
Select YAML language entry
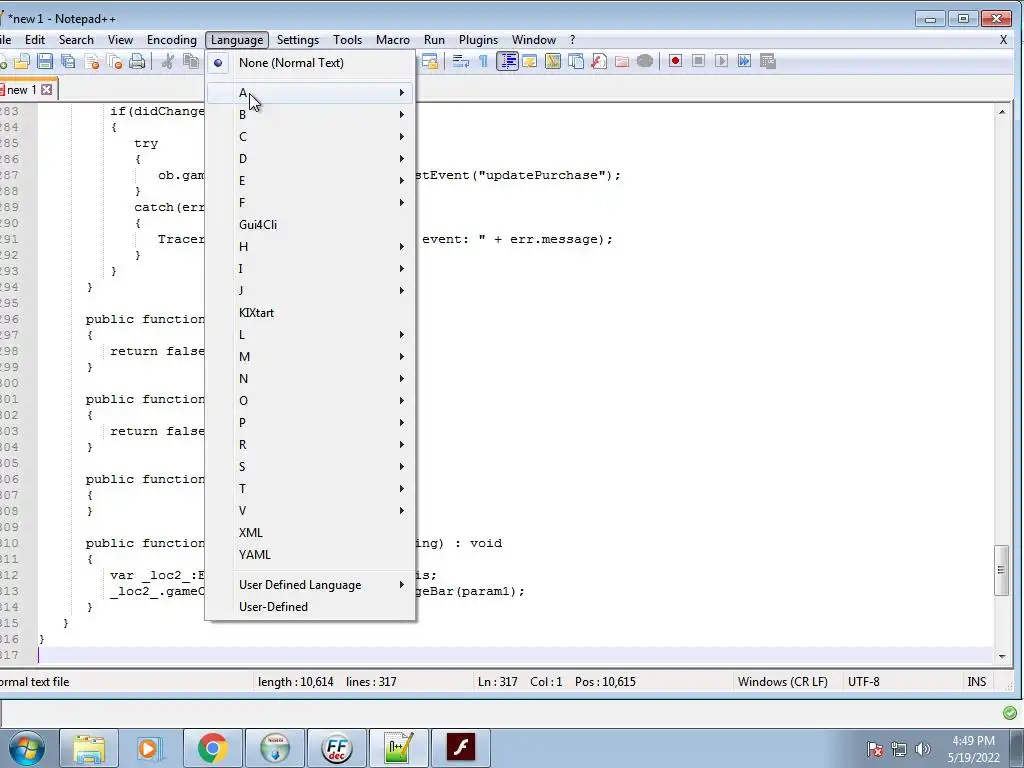pos(310,555)
